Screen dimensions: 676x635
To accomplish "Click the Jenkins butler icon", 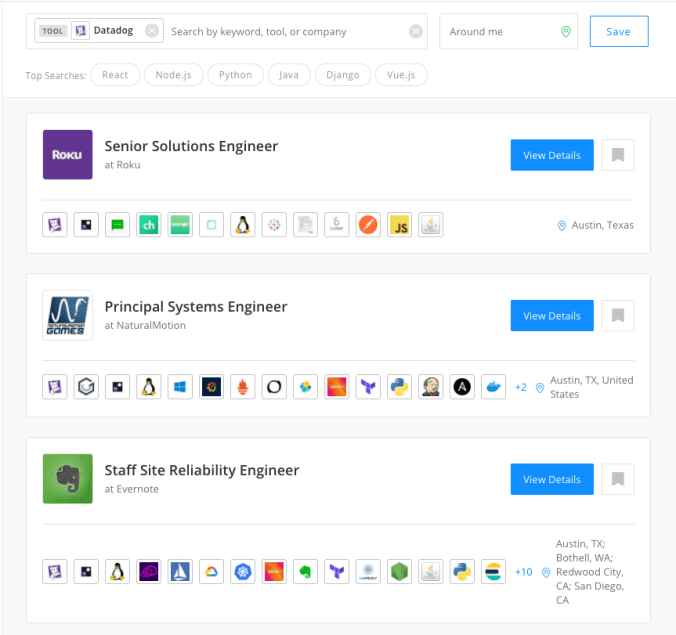I will (431, 387).
